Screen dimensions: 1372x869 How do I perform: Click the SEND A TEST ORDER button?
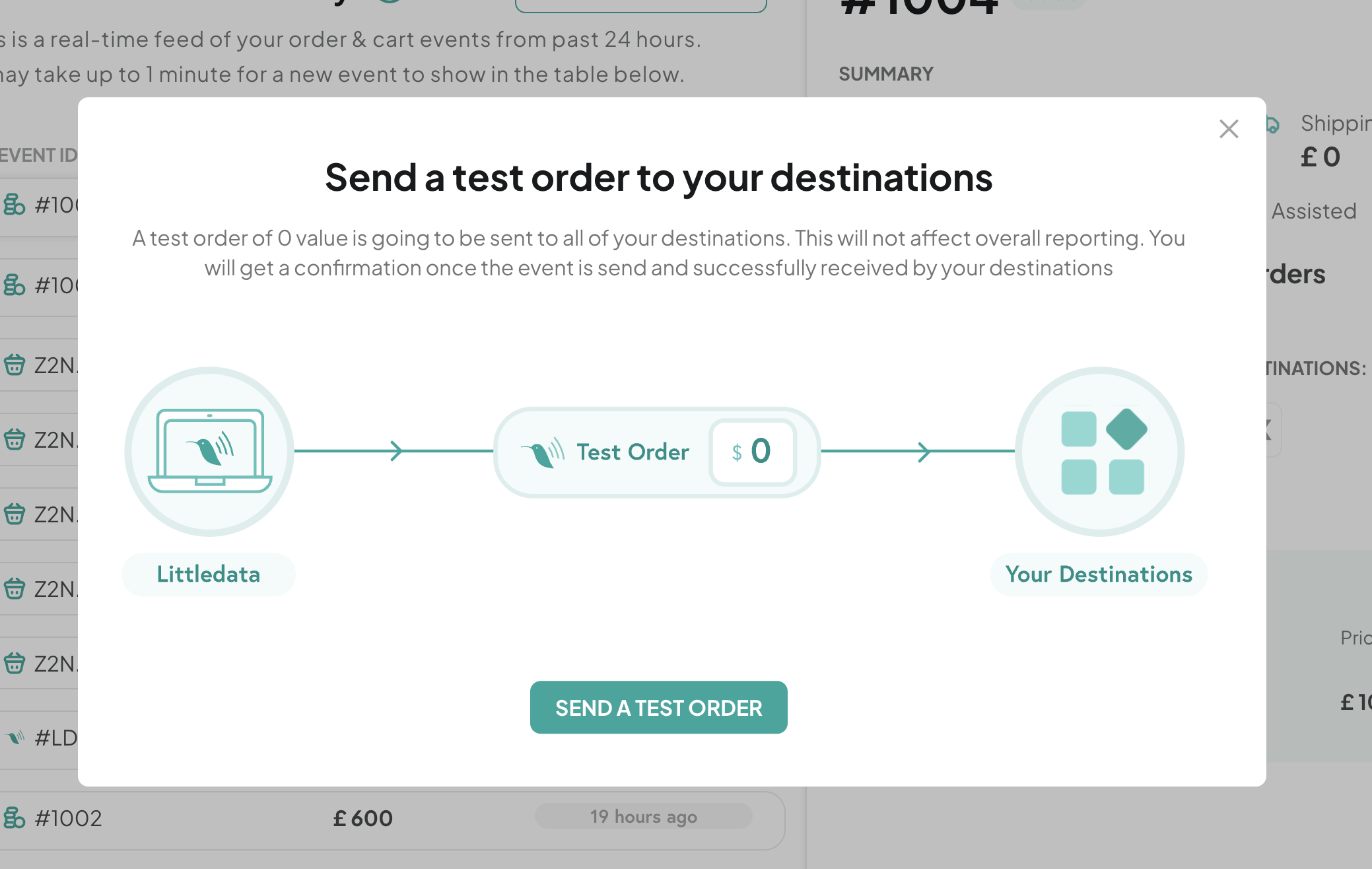(658, 707)
